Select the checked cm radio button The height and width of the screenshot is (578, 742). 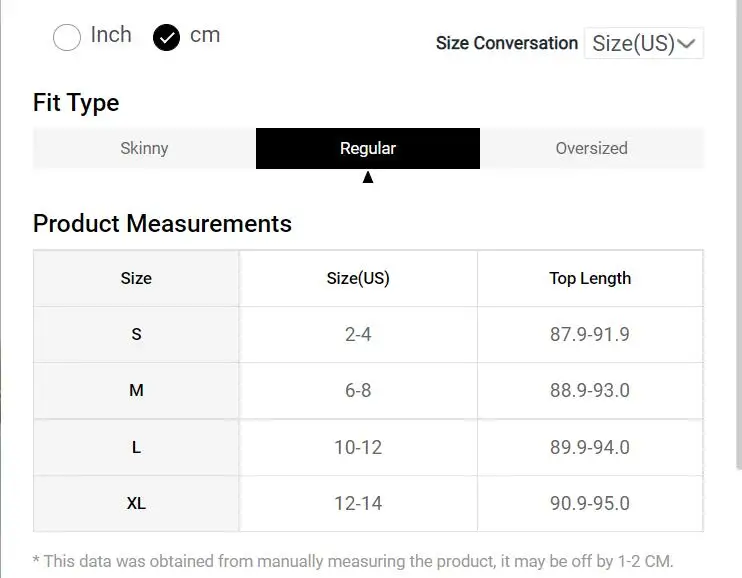click(167, 37)
